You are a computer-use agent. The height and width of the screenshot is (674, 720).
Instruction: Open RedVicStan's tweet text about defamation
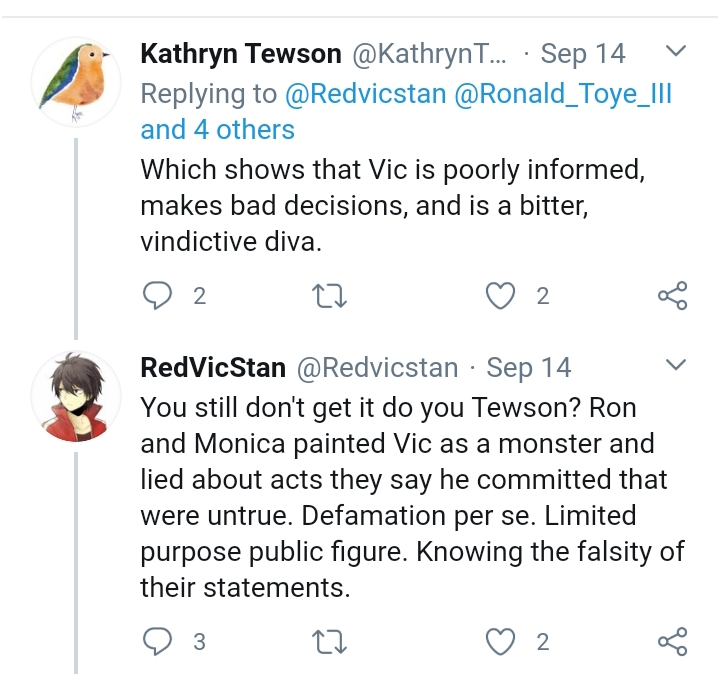pos(412,498)
